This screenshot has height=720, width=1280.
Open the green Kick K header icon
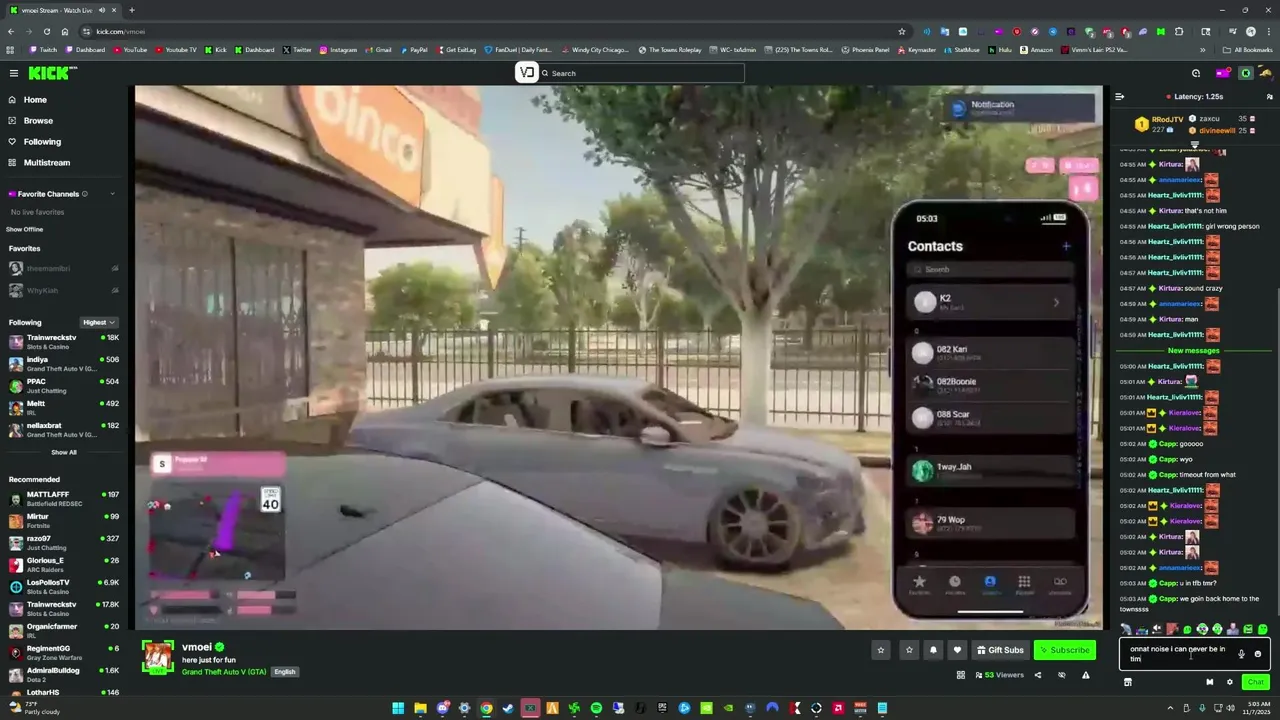(x=1246, y=73)
